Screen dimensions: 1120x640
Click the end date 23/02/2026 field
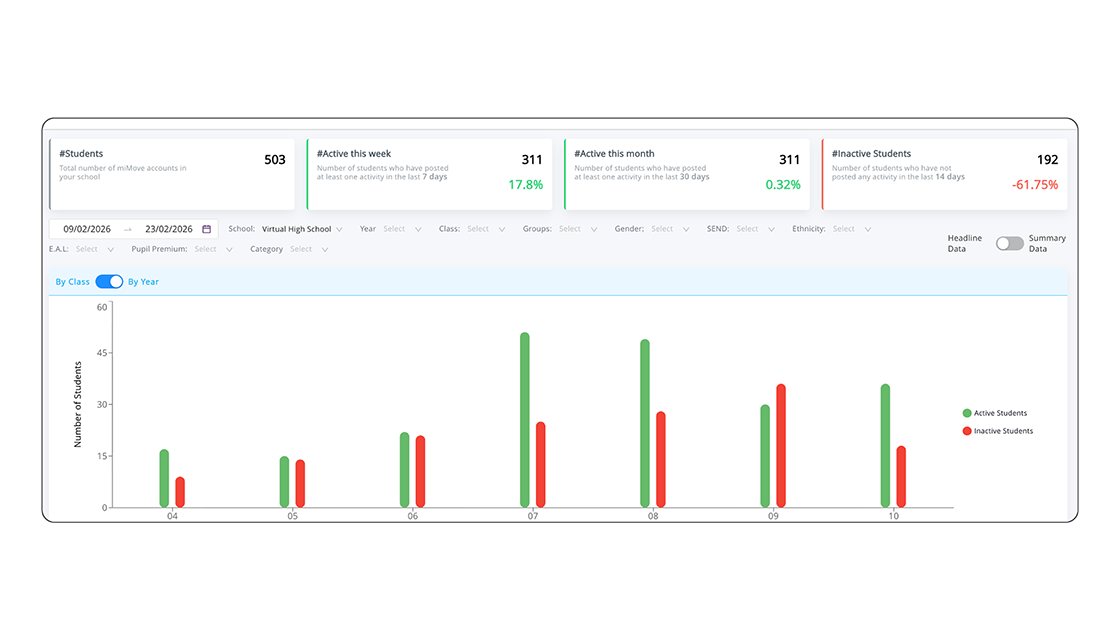tap(169, 229)
